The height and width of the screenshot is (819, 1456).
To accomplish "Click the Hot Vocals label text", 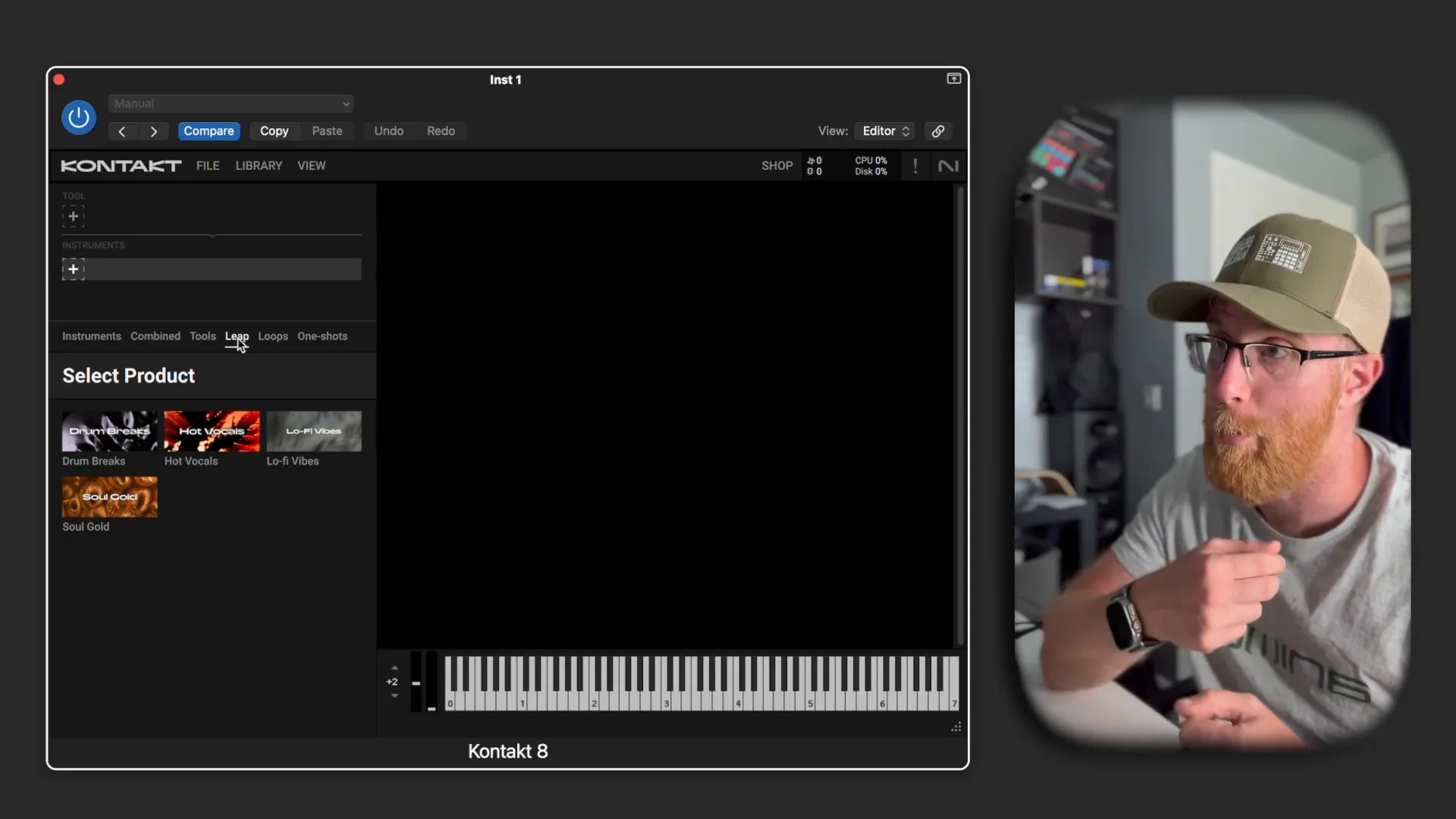I will coord(191,461).
